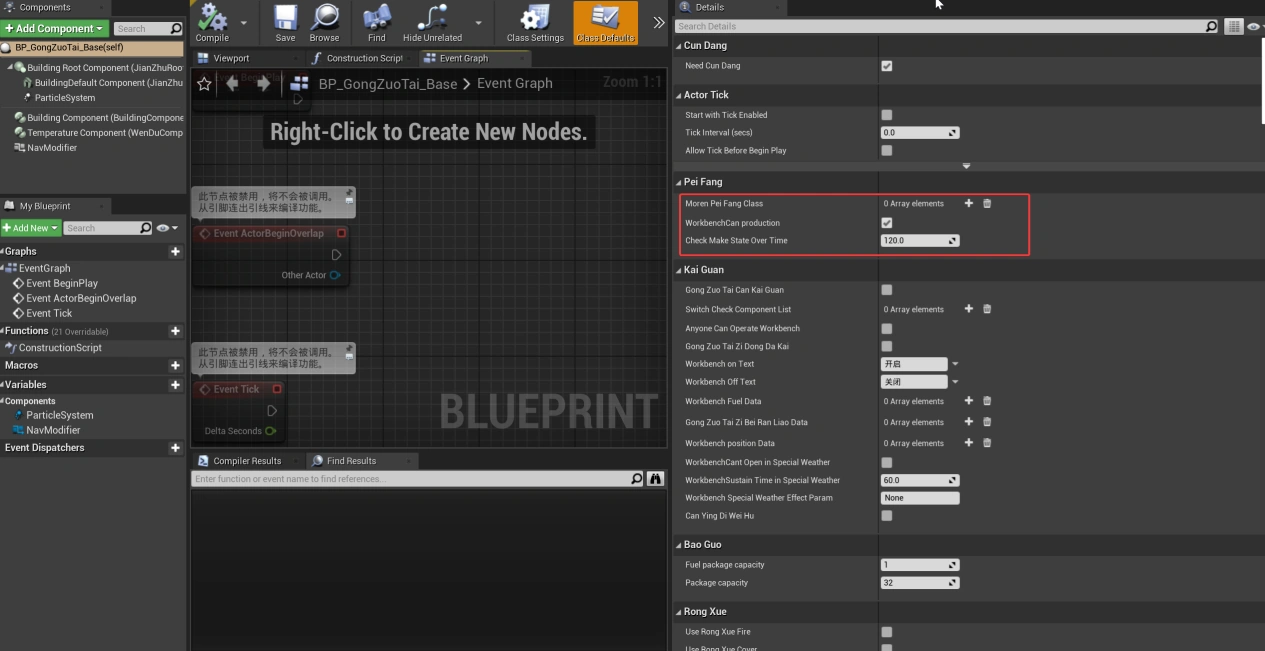Toggle Hide Unrelated nodes

[x=432, y=22]
